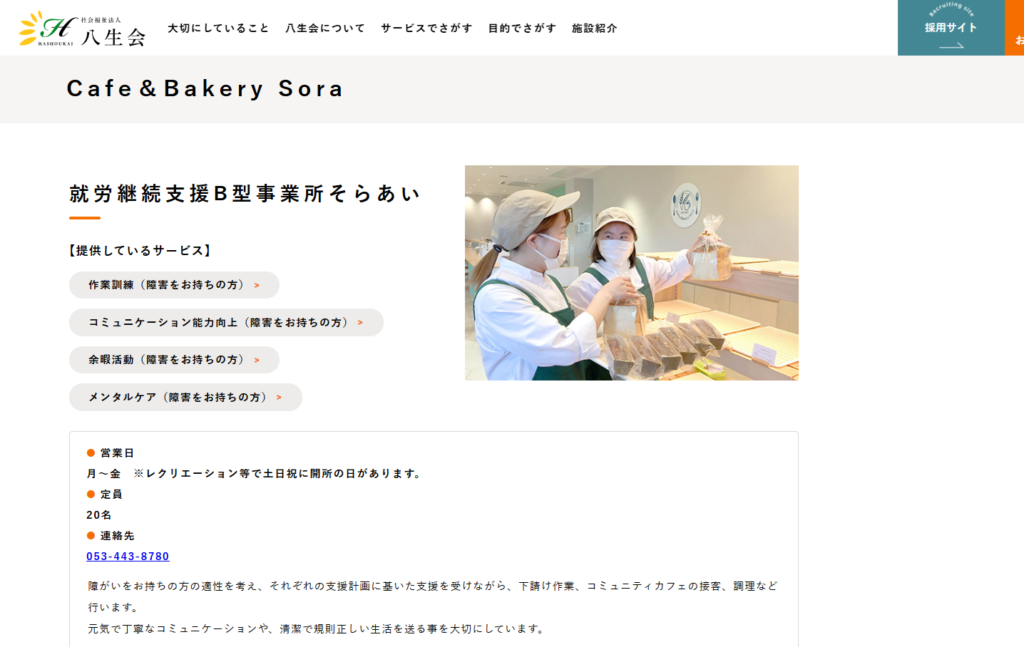Call the phone number 053-443-8780 link
1024x647 pixels.
(128, 556)
